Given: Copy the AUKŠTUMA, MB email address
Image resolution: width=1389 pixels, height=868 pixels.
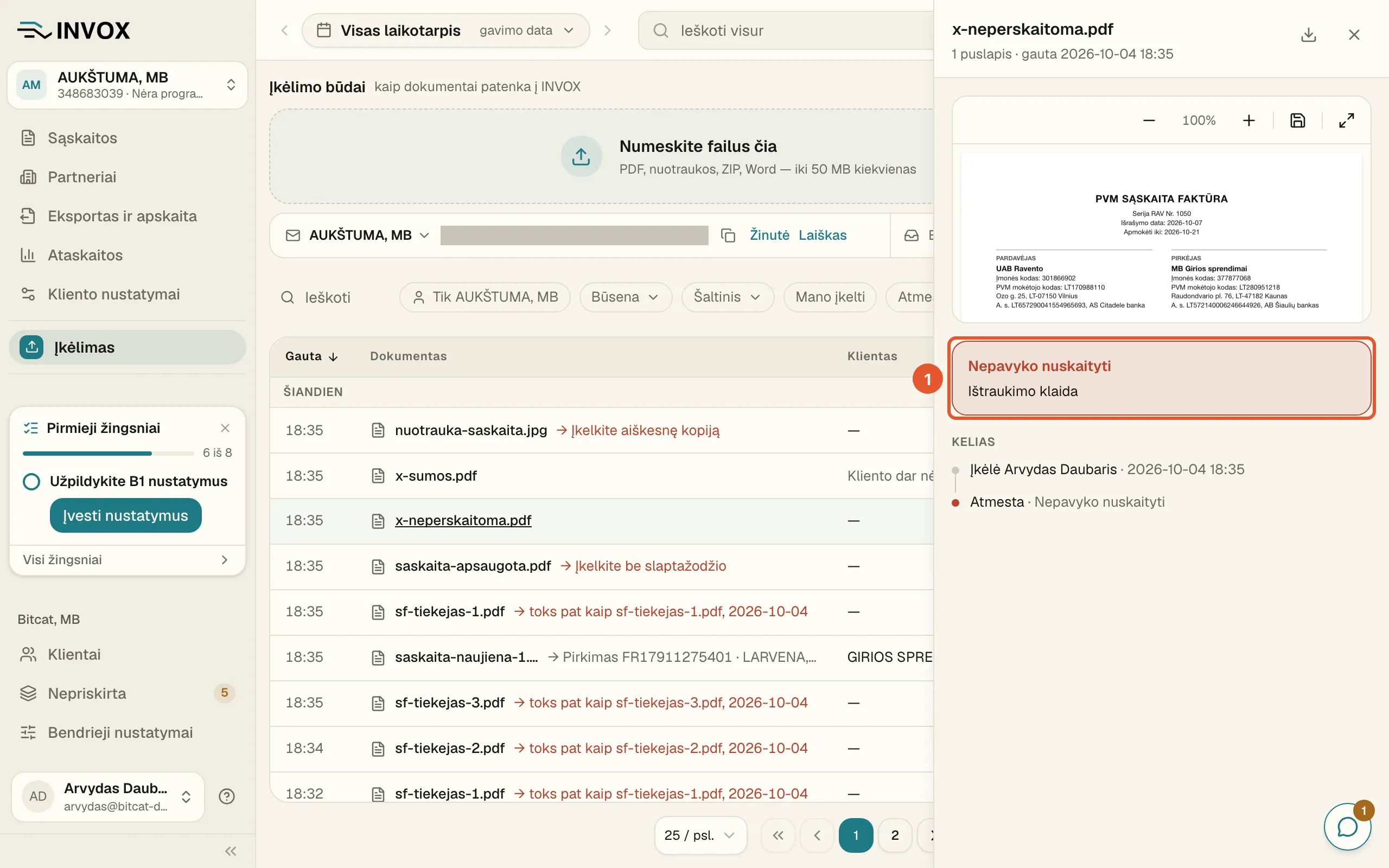Looking at the screenshot, I should point(728,235).
